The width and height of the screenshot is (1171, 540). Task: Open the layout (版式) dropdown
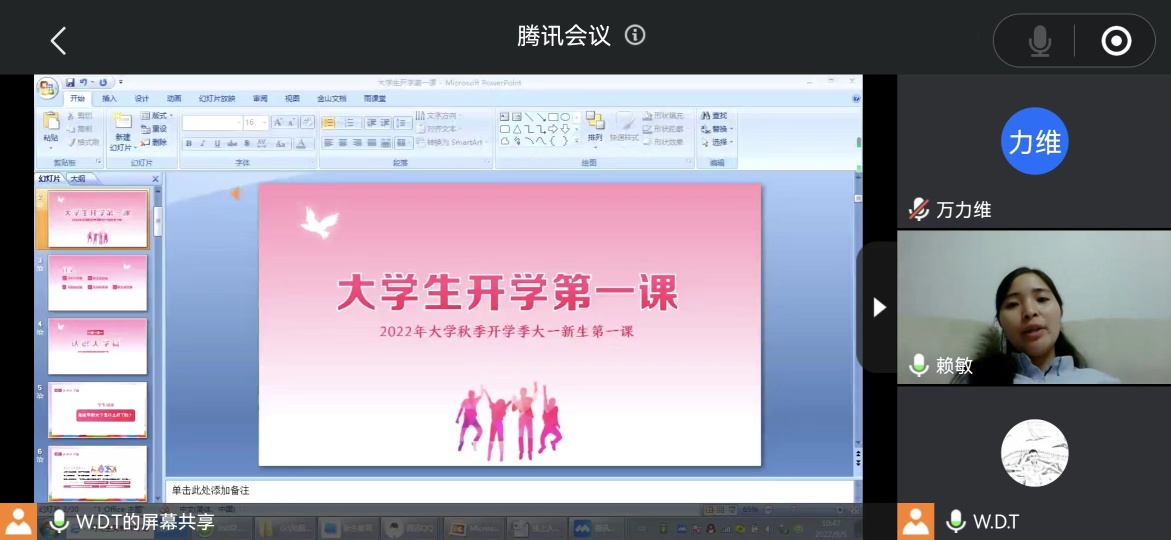point(160,116)
